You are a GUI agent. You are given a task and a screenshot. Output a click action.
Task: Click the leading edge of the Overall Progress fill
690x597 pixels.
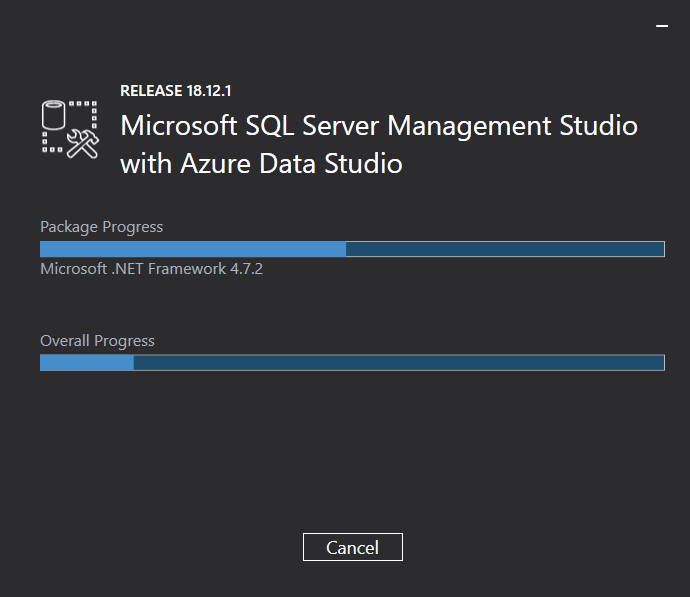pyautogui.click(x=133, y=363)
